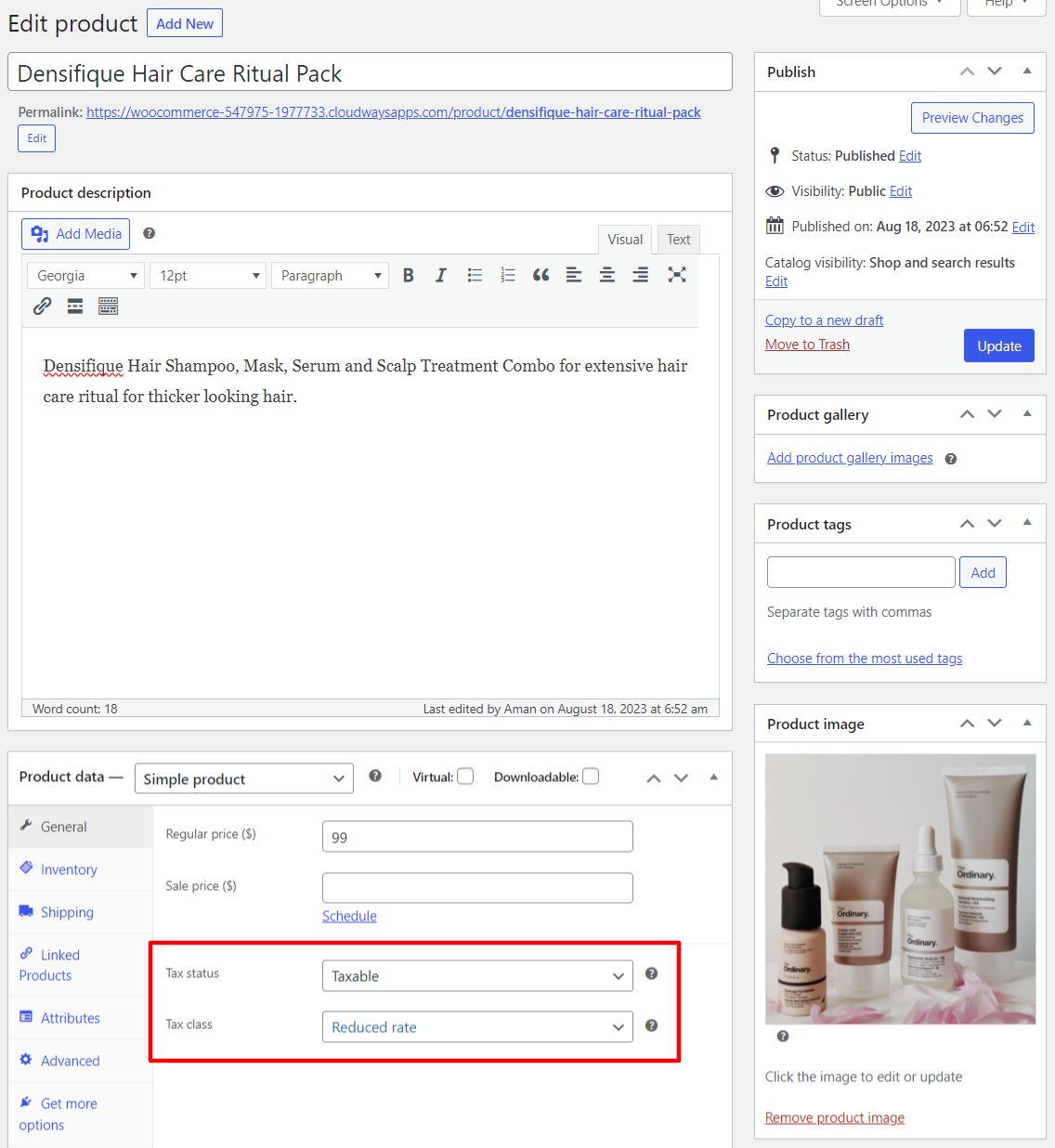Insert a numbered list
The width and height of the screenshot is (1055, 1148).
click(x=508, y=275)
